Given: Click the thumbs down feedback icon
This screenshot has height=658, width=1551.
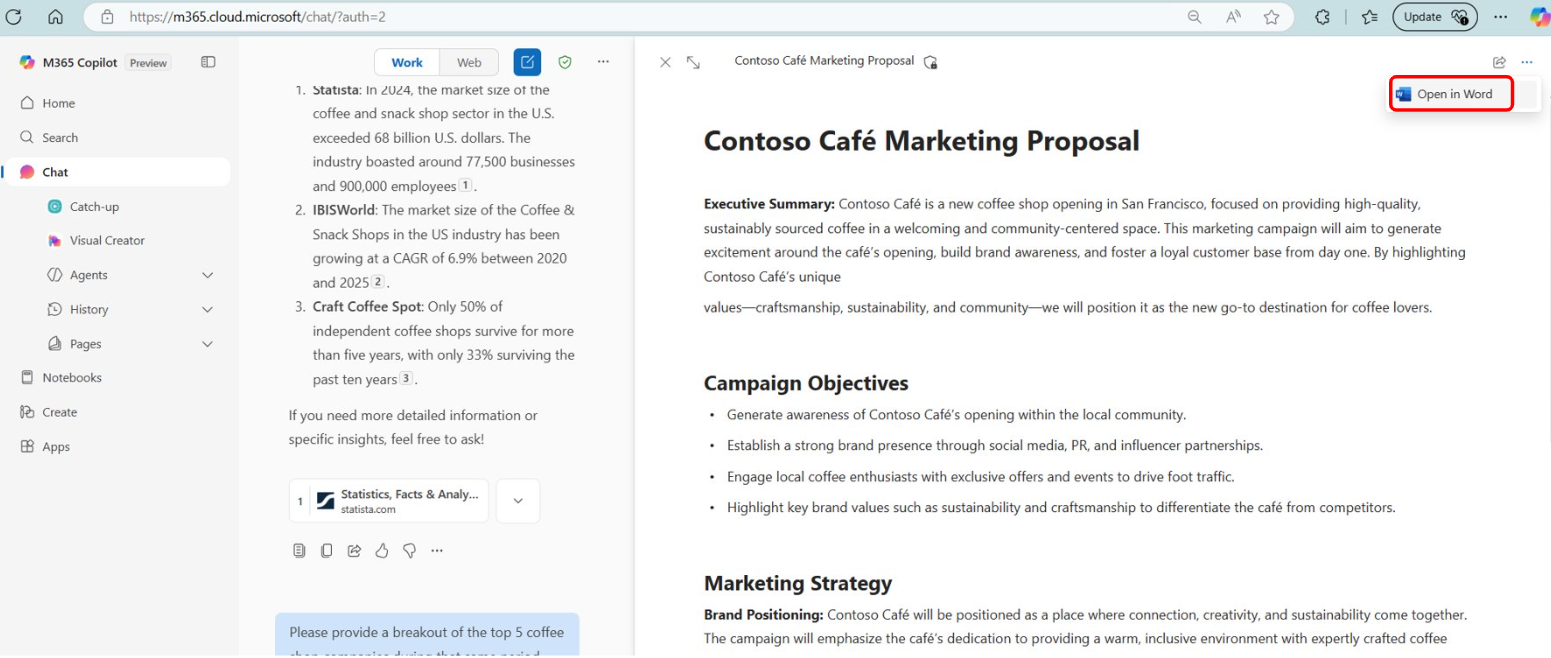Looking at the screenshot, I should pyautogui.click(x=409, y=550).
